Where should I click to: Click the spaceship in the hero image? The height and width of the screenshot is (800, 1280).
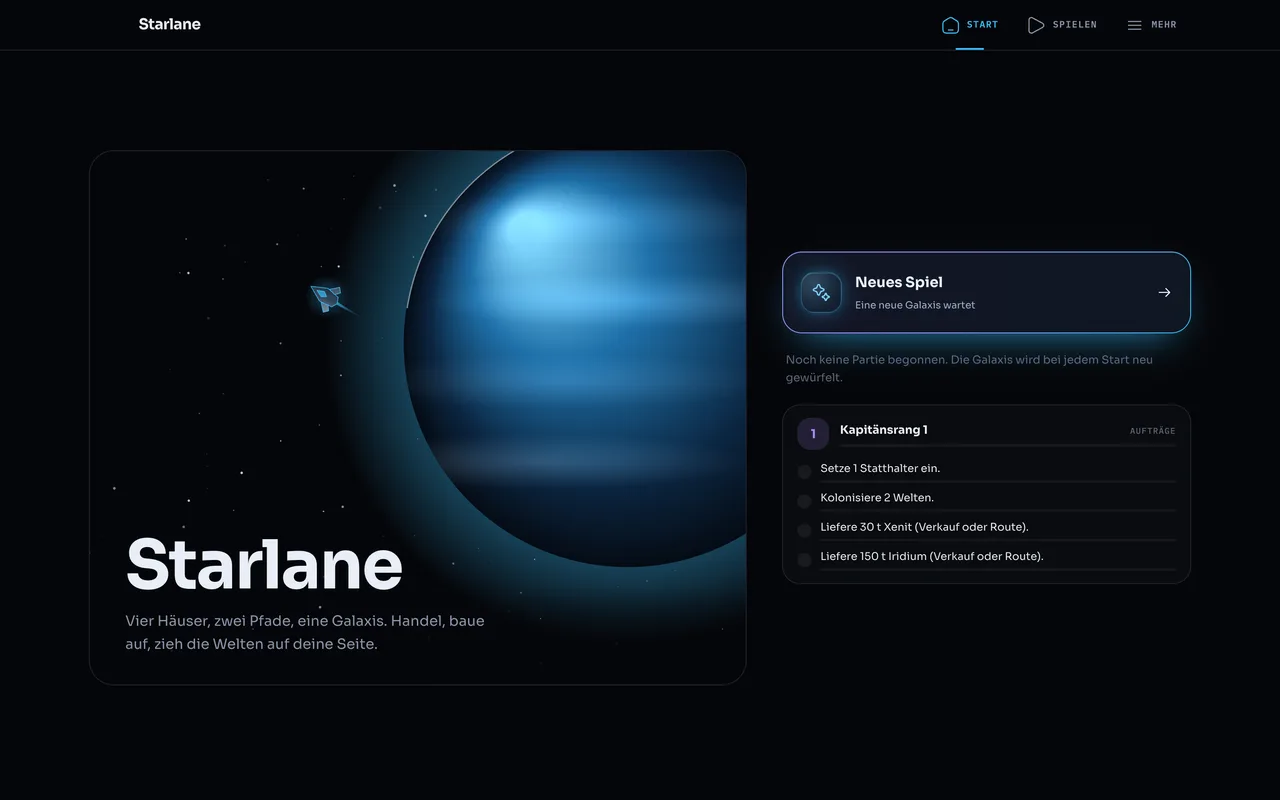click(327, 297)
